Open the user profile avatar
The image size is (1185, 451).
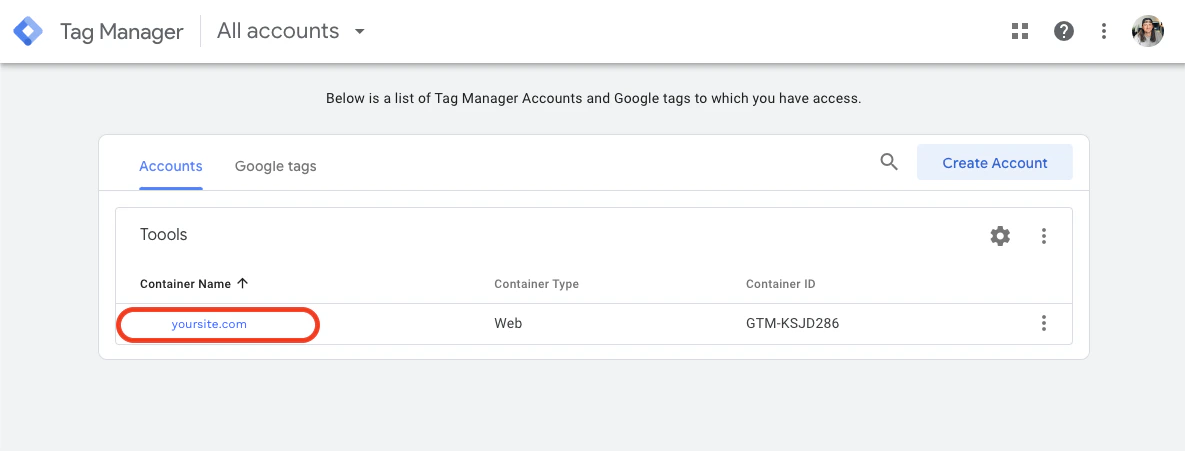[x=1147, y=31]
